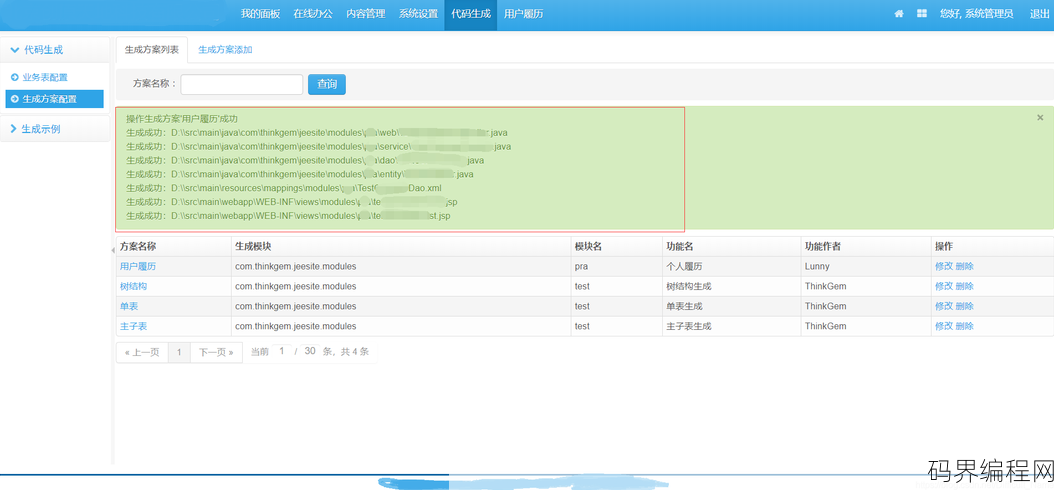Open the 树结构 scheme link

(133, 286)
